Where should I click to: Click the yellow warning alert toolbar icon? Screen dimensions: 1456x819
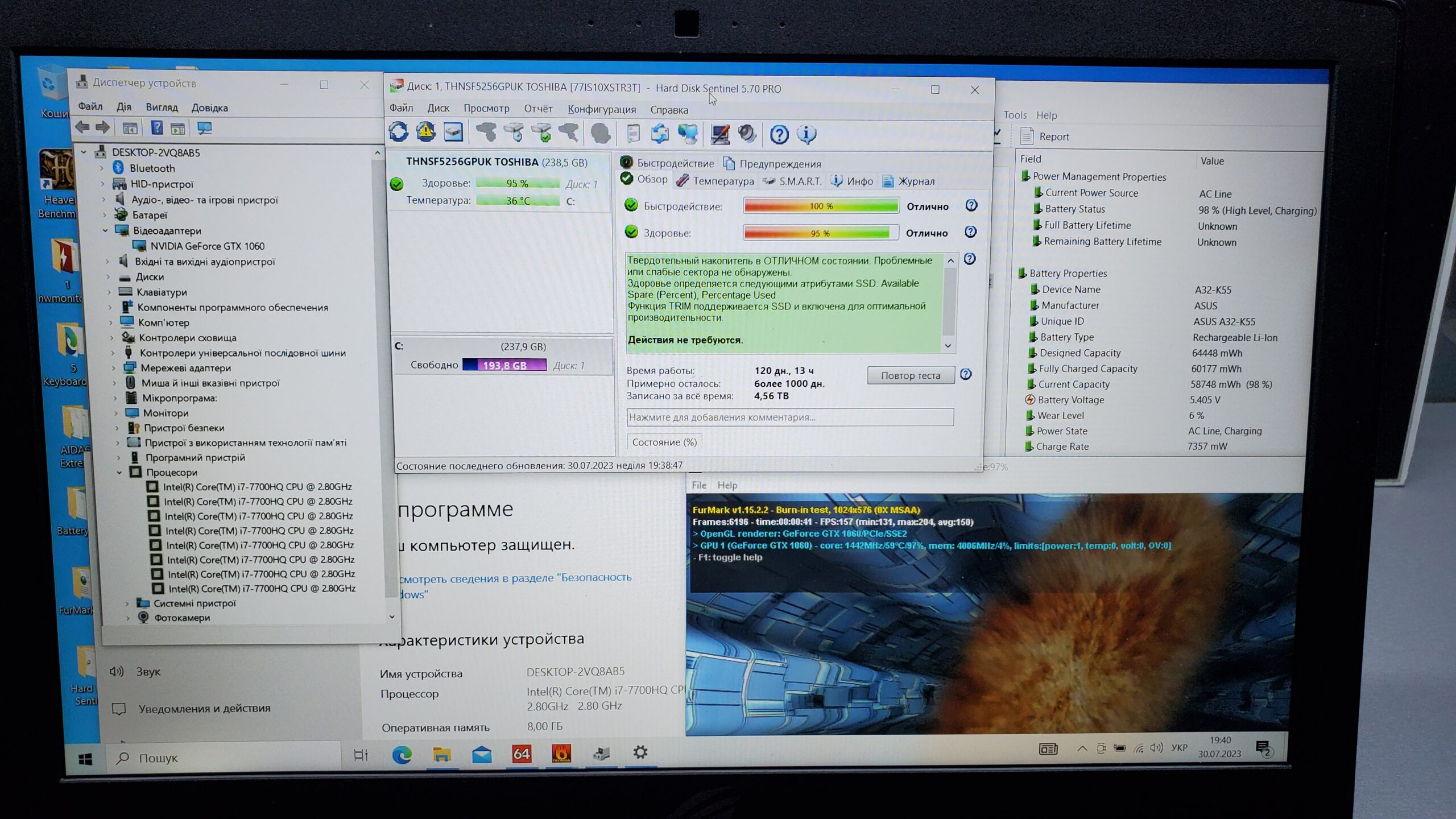click(x=425, y=133)
